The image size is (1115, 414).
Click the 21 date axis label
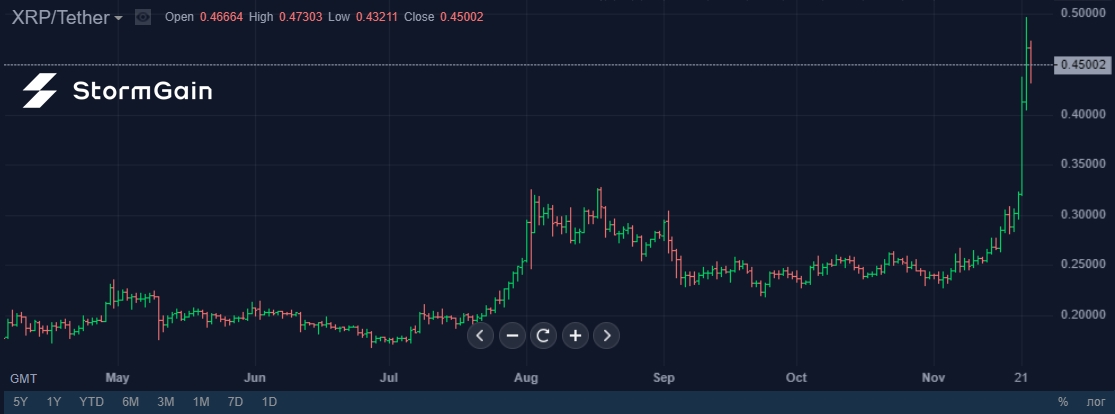1021,377
